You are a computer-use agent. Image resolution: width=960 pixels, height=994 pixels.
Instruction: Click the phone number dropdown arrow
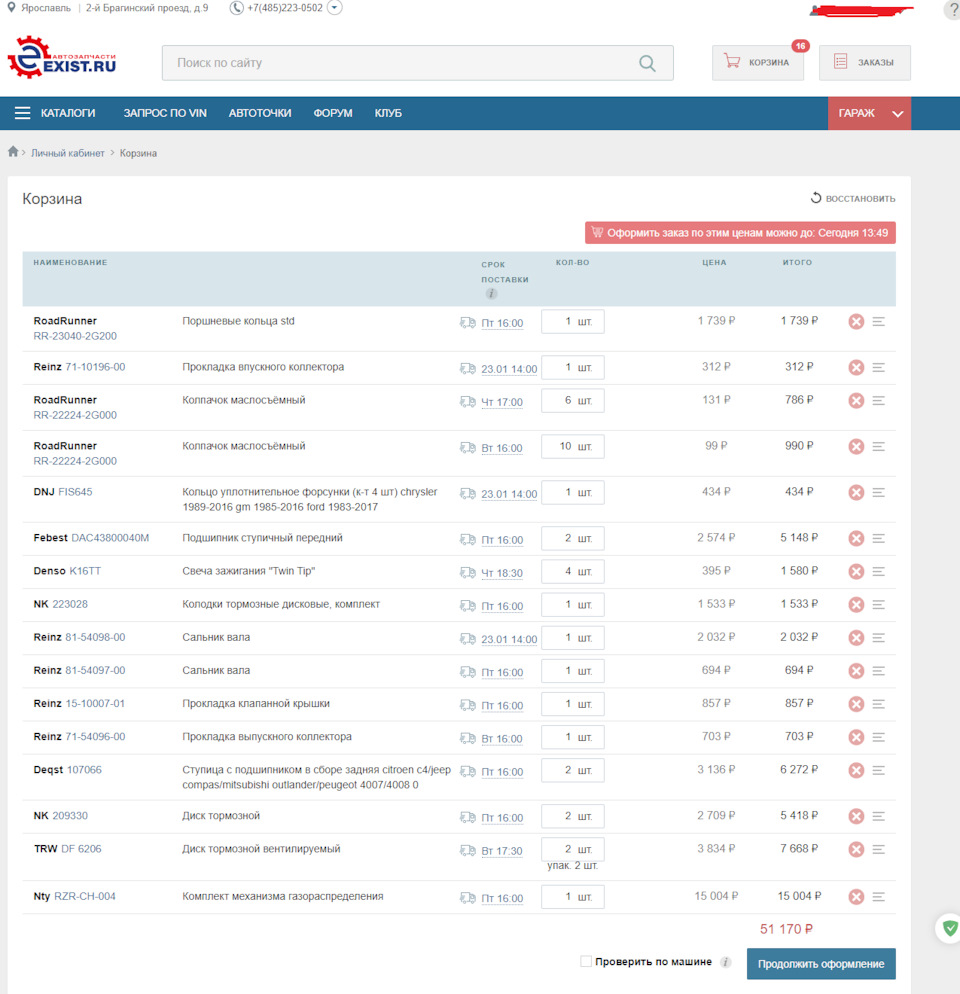click(x=334, y=8)
